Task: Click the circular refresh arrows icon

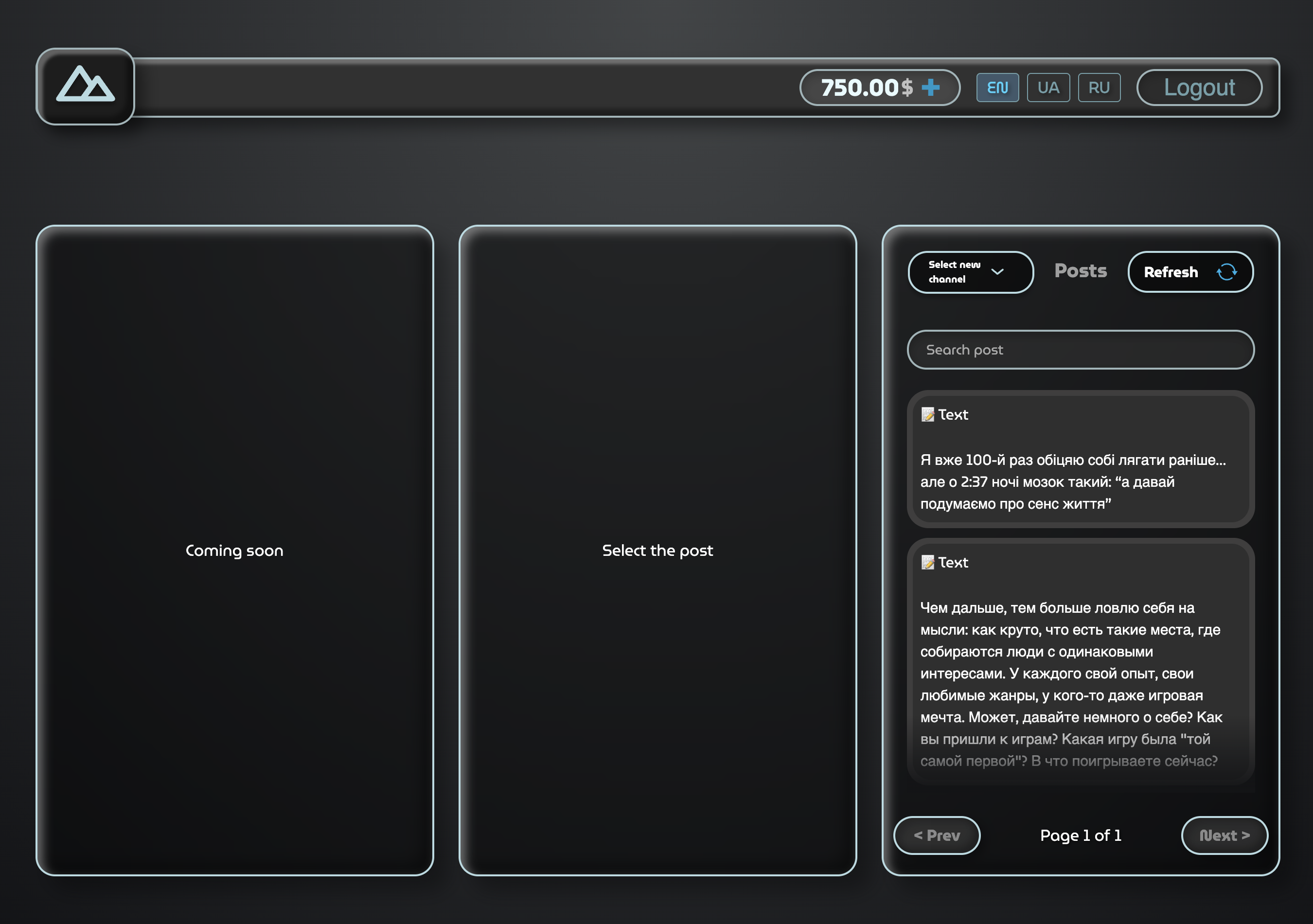Action: click(1226, 272)
